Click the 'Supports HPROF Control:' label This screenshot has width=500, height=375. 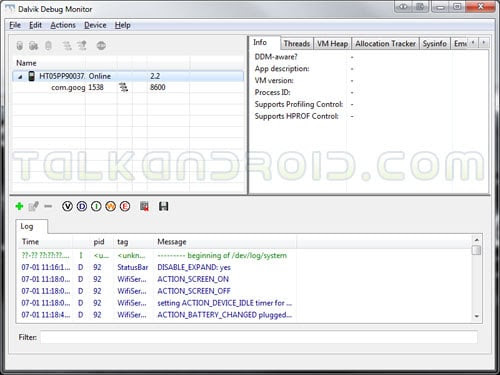click(297, 116)
